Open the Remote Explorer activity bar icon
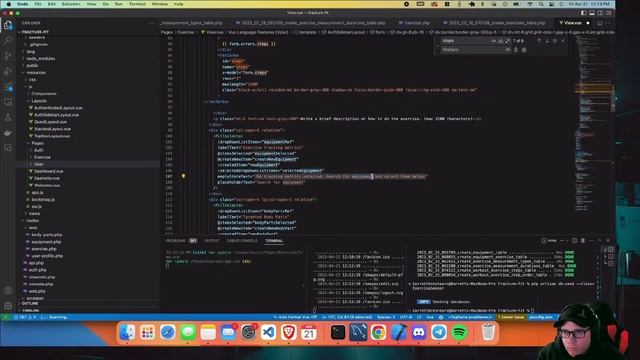 point(8,102)
